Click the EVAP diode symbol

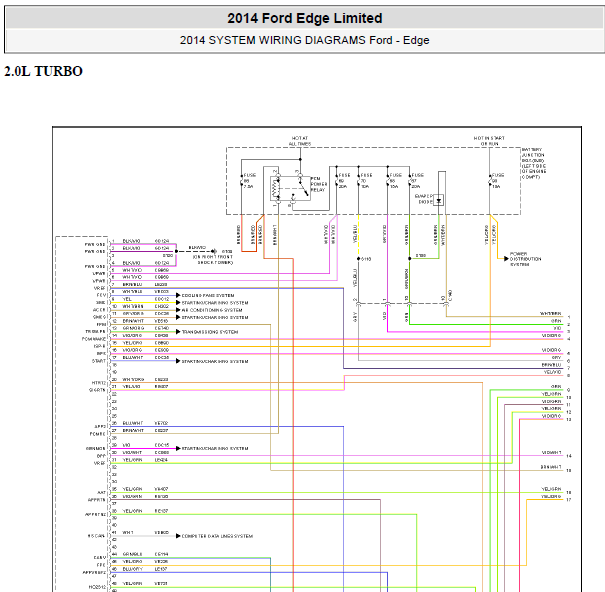point(438,200)
